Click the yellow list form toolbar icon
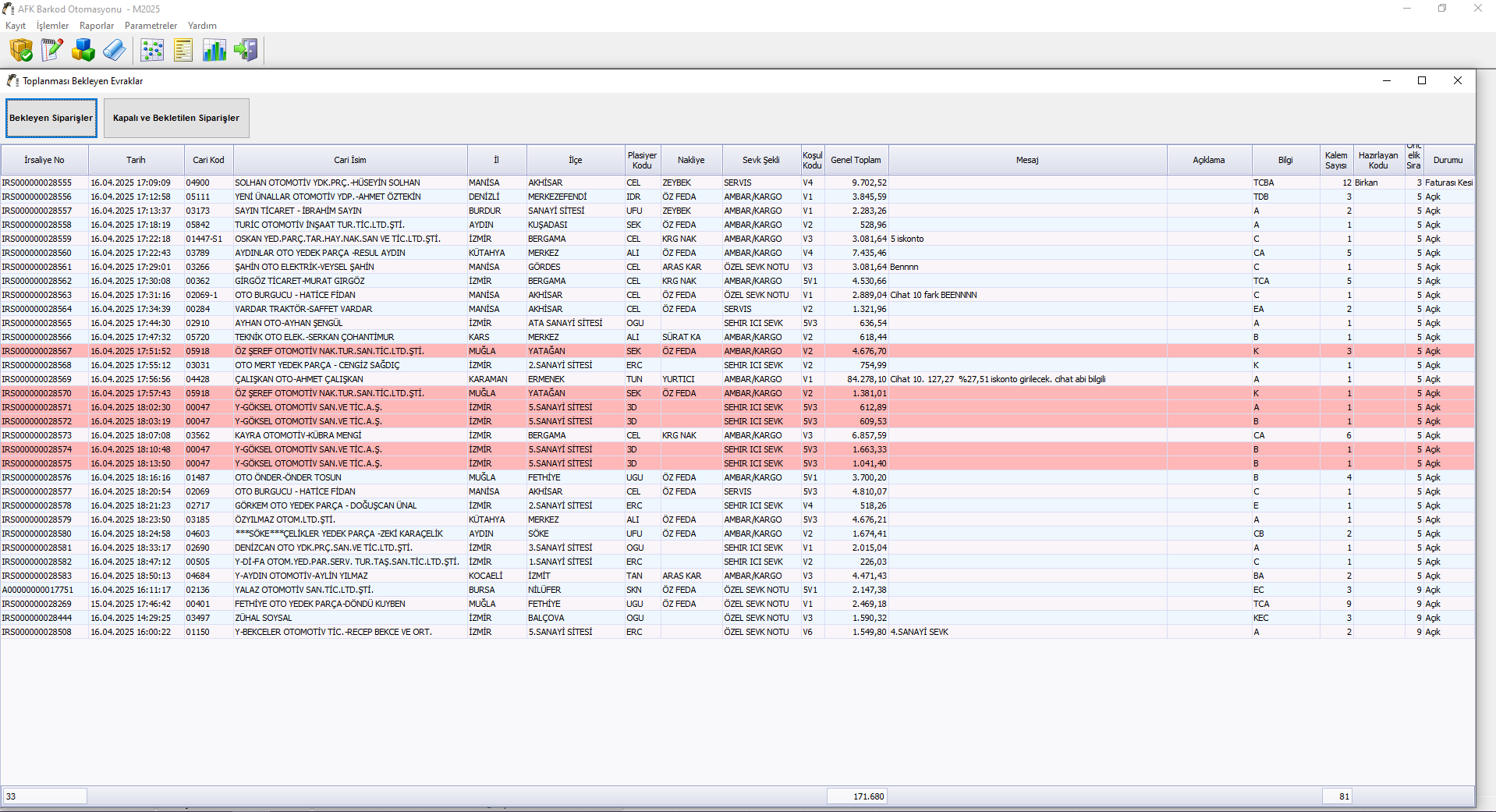This screenshot has height=812, width=1496. (183, 51)
